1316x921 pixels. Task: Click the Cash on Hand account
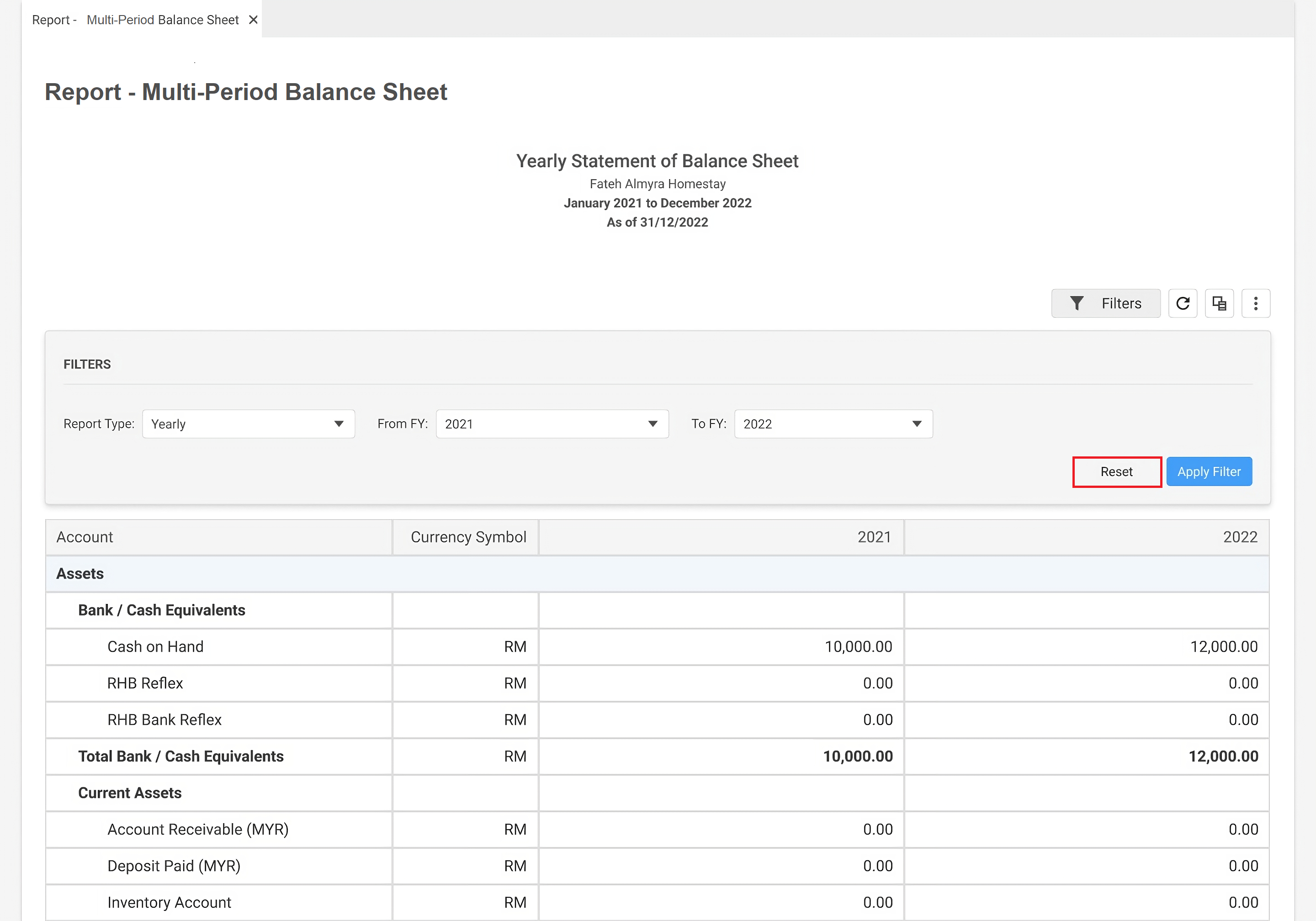(x=155, y=646)
